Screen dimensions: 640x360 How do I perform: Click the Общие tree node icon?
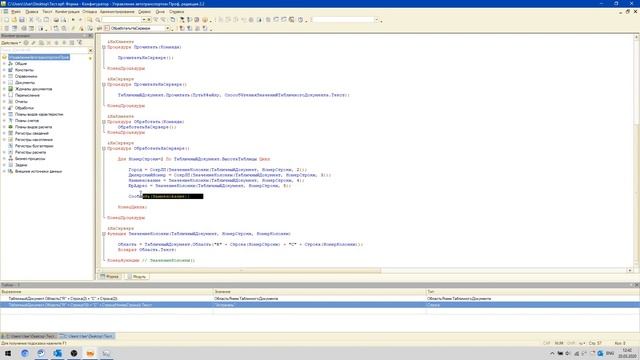(11, 64)
